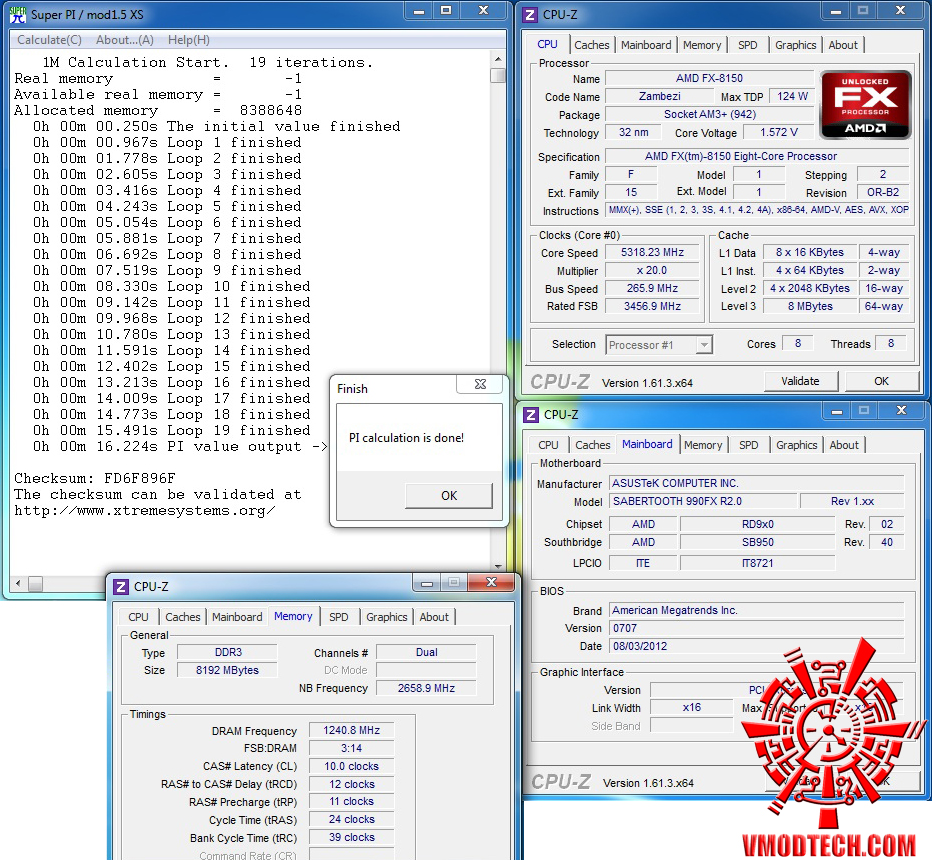This screenshot has height=860, width=932.
Task: Open Calculate(C) menu in Super PI
Action: (49, 40)
